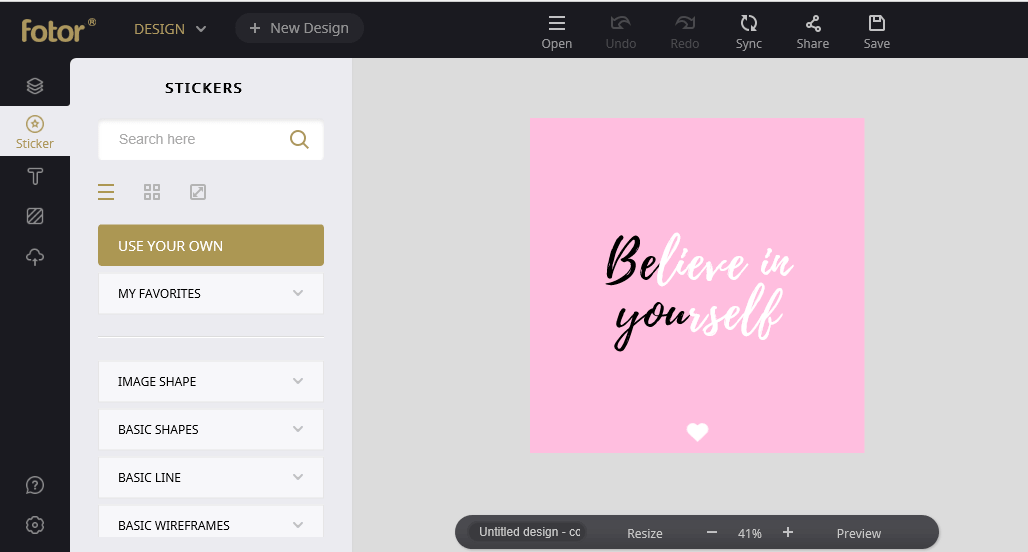Viewport: 1028px width, 552px height.
Task: Expand the IMAGE SHAPE category
Action: [x=211, y=382]
